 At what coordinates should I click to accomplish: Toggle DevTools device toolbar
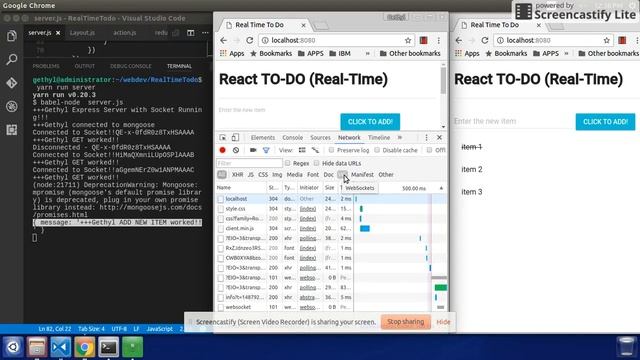(235, 138)
